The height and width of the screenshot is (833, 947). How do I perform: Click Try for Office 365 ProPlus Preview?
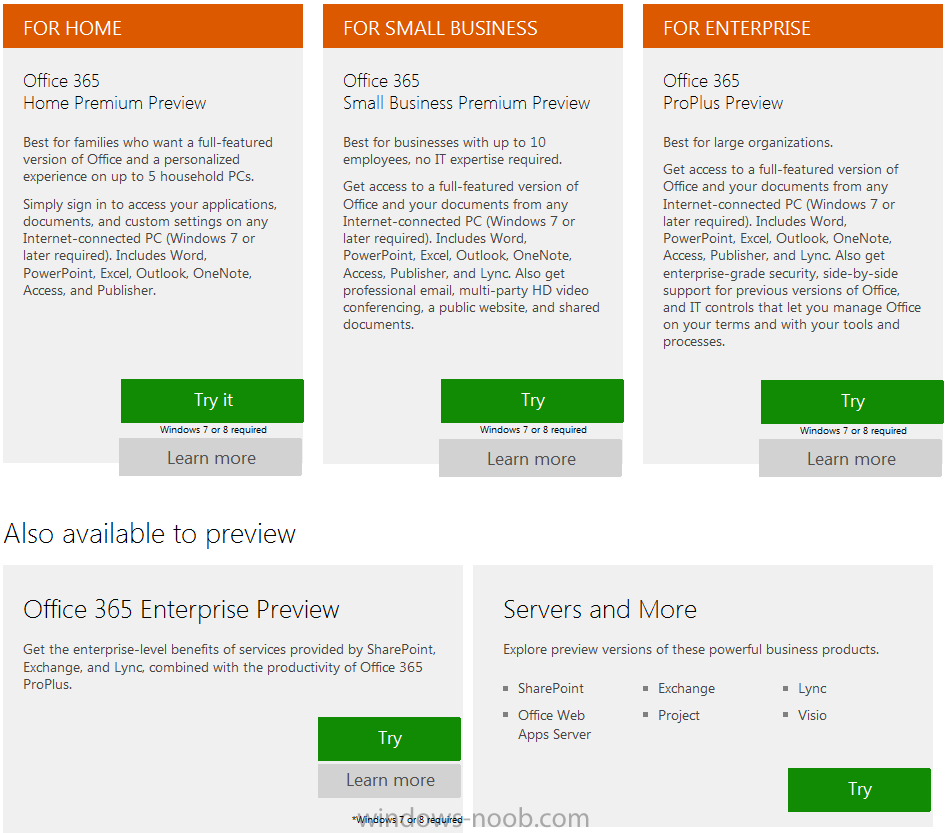[x=852, y=402]
